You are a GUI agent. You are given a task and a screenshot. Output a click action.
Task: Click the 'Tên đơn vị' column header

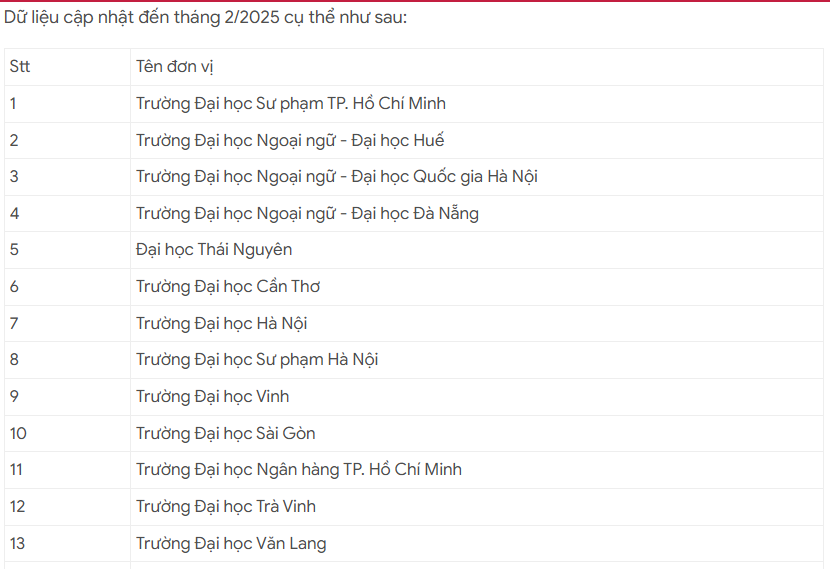click(x=175, y=67)
